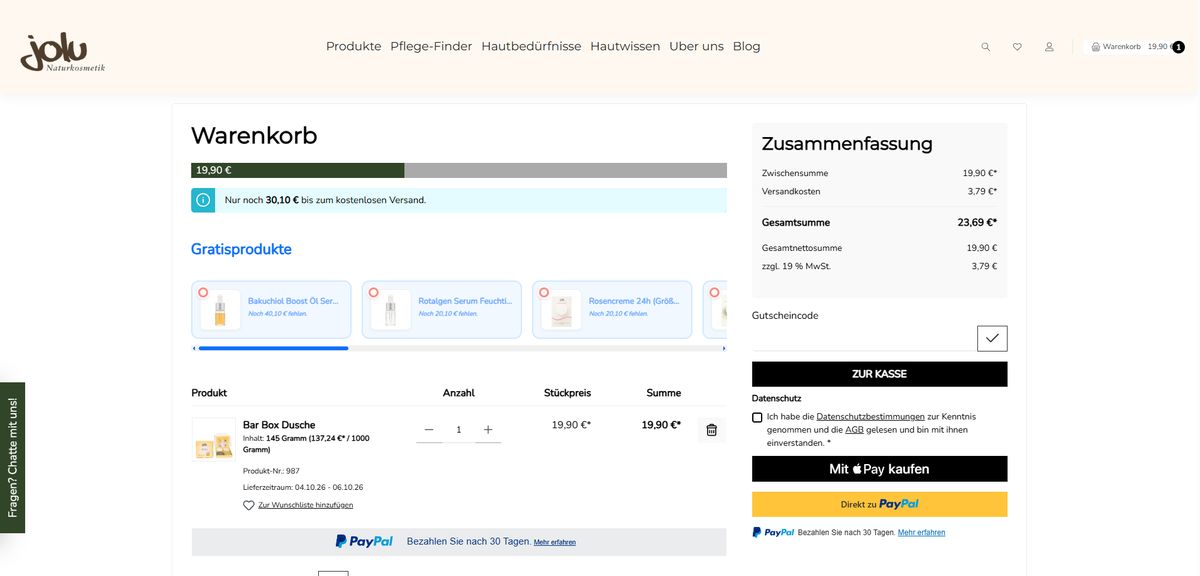Open the Fragen? Chatte mit uns tab

click(x=12, y=457)
